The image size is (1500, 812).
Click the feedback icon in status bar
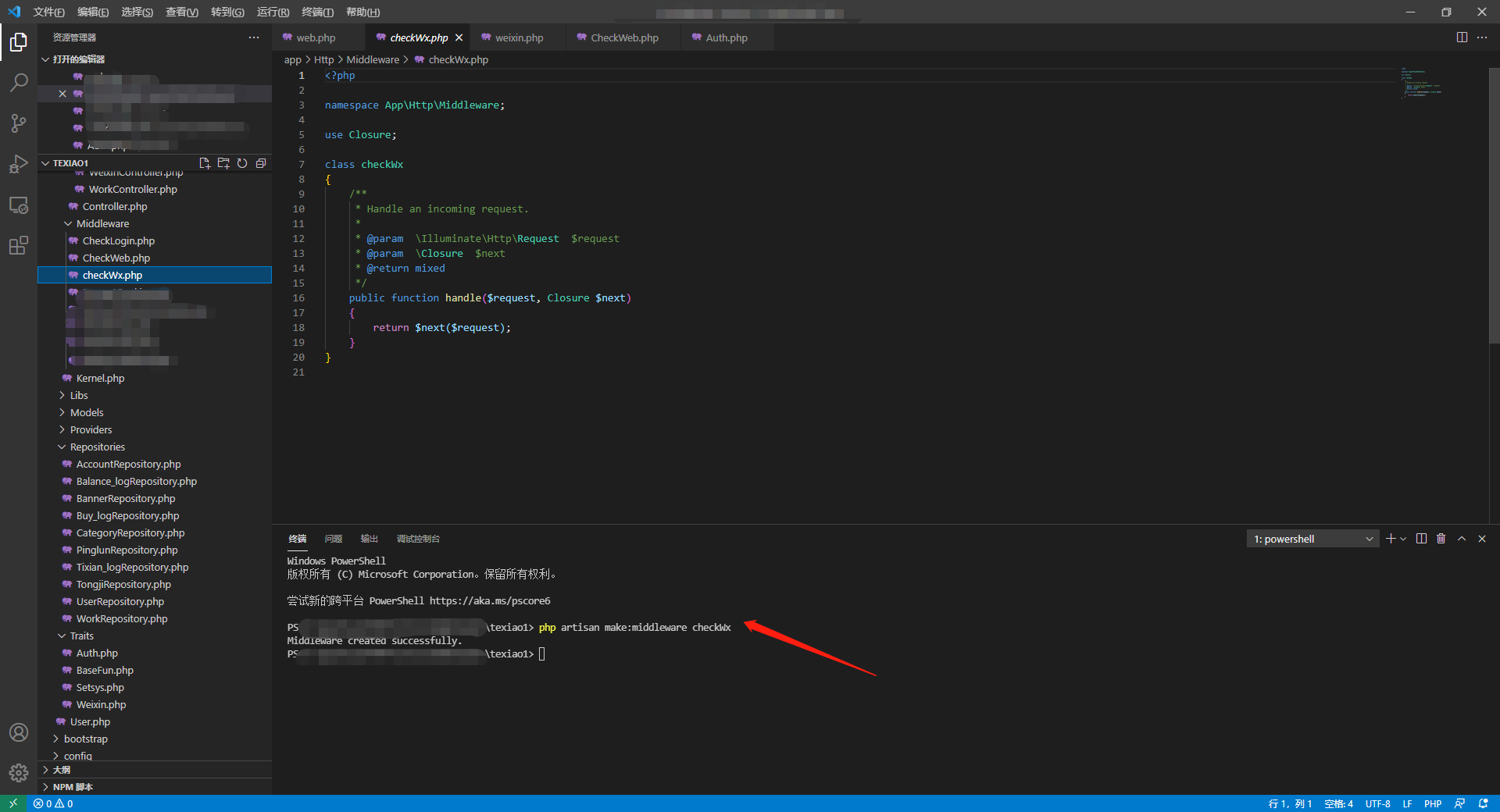click(1459, 803)
